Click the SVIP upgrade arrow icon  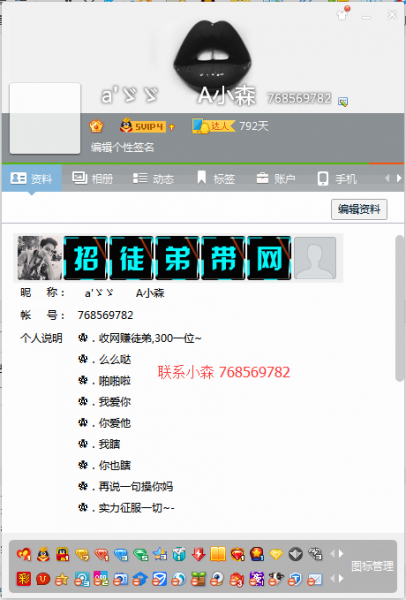pos(171,127)
